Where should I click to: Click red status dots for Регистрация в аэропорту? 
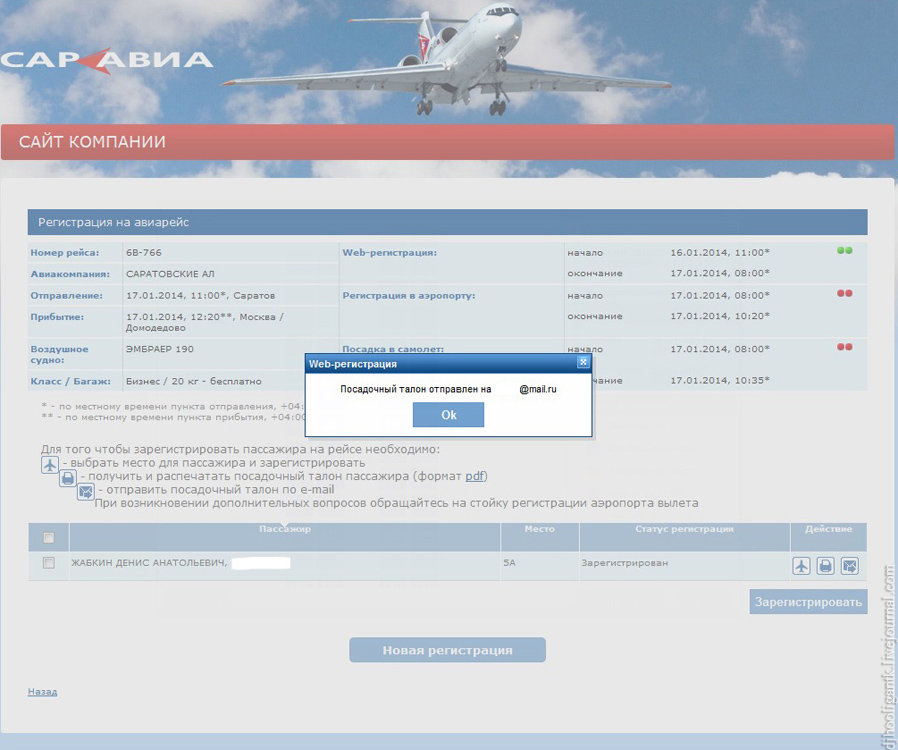(x=845, y=294)
